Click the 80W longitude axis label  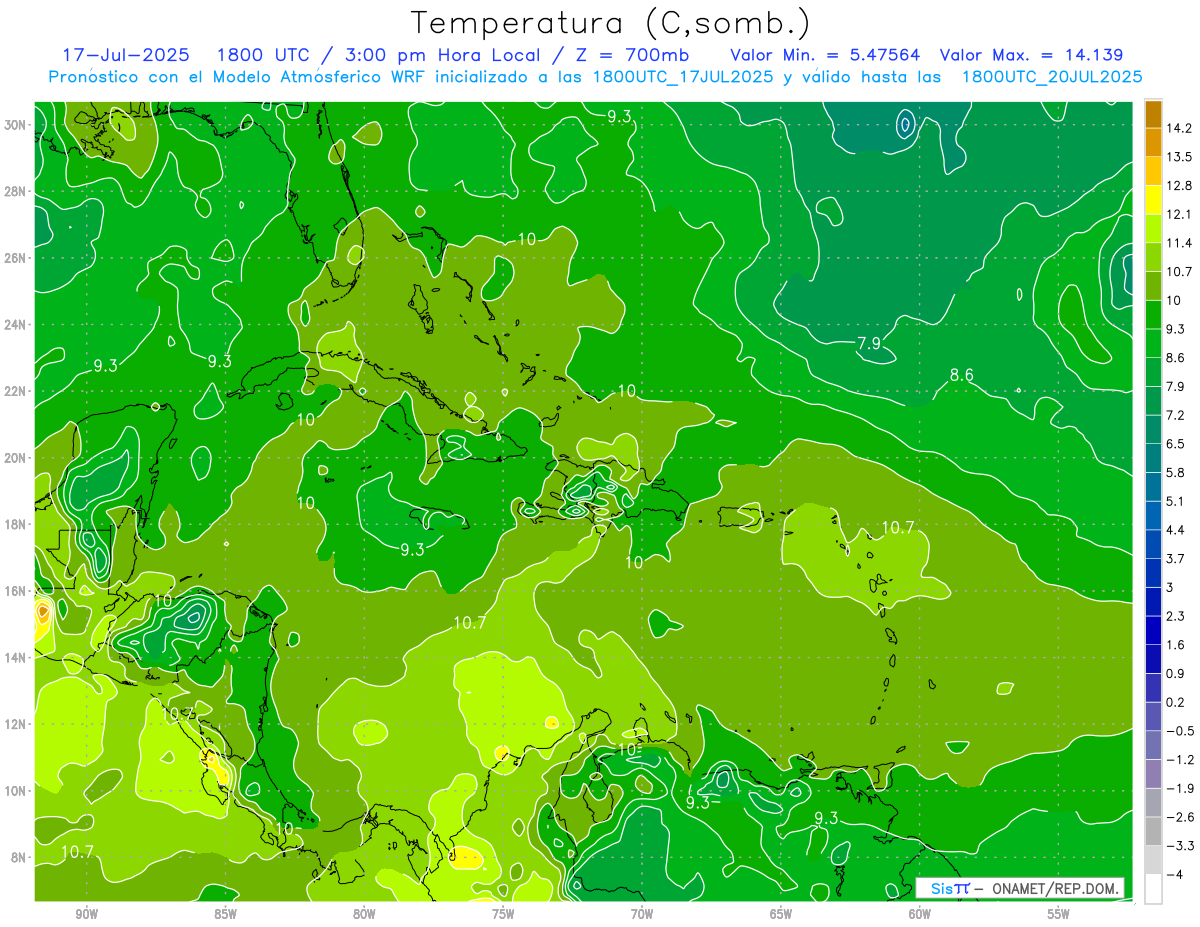point(364,914)
